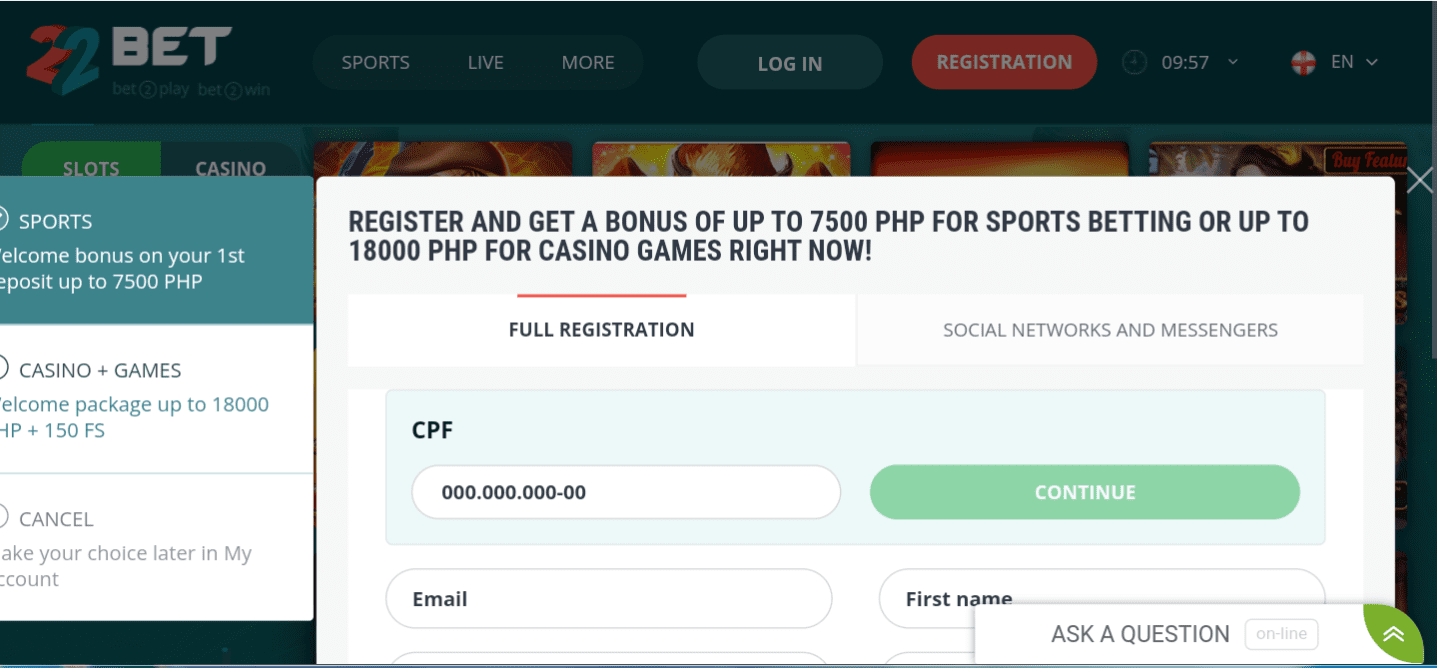Screen dimensions: 1437x668
Task: Open the EN language dropdown
Action: point(1353,61)
